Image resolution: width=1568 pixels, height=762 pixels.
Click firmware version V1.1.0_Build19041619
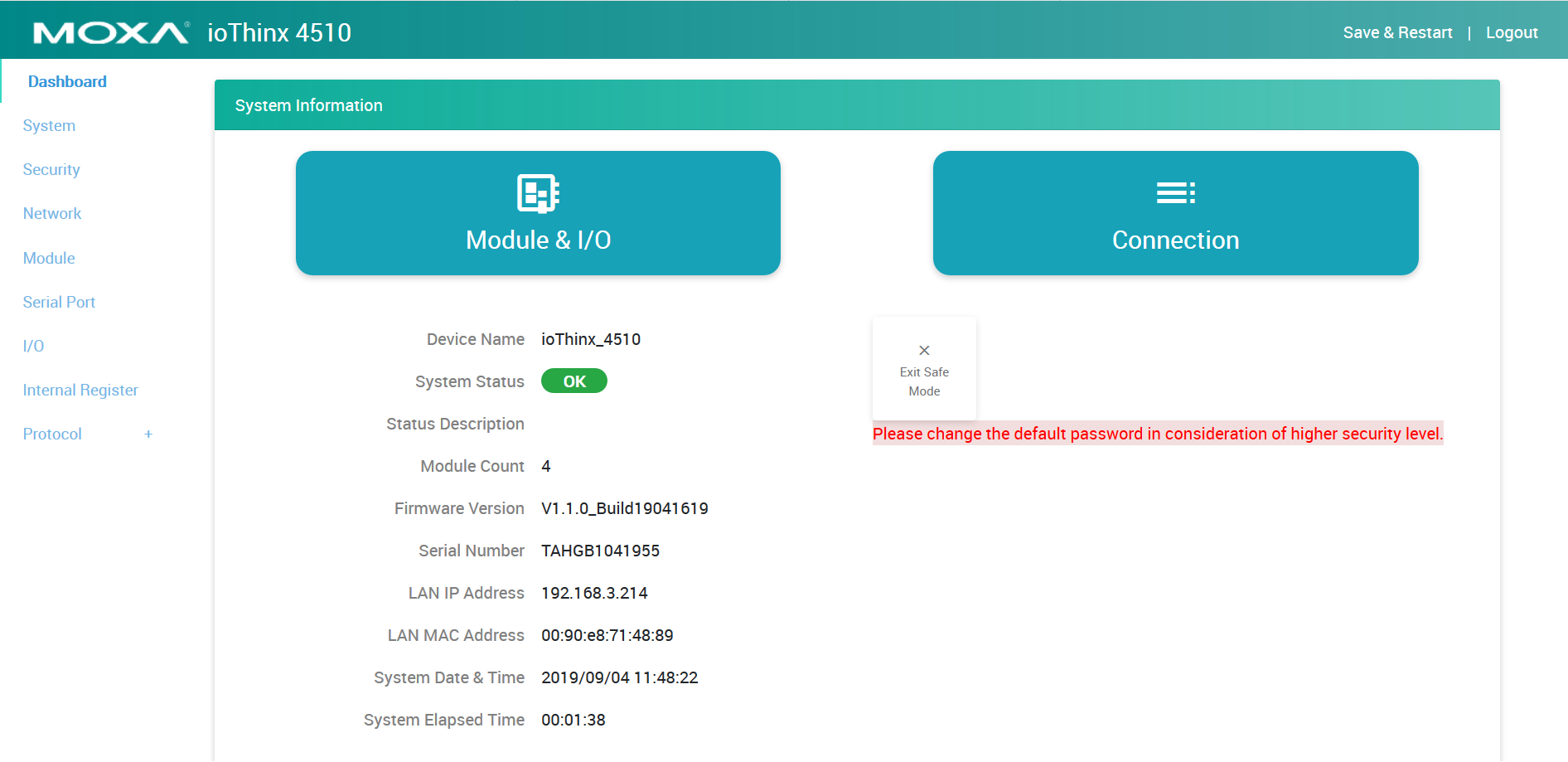625,508
